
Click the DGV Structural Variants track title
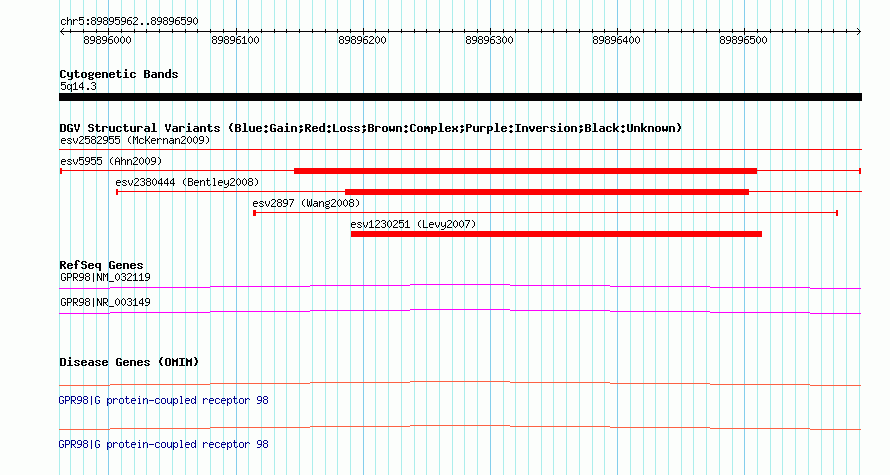pos(371,128)
